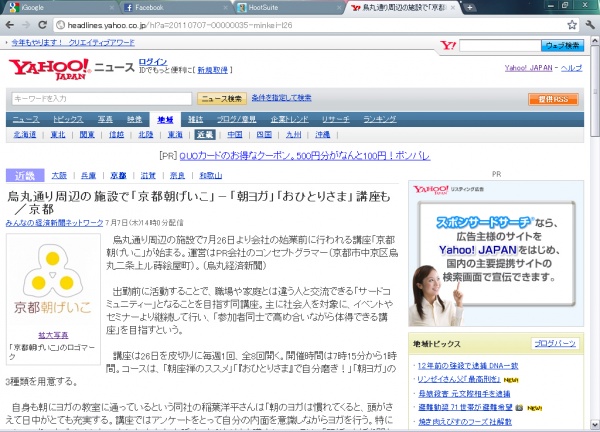This screenshot has height=432, width=600.
Task: Click the キーワードを入力 news search field
Action: 102,99
